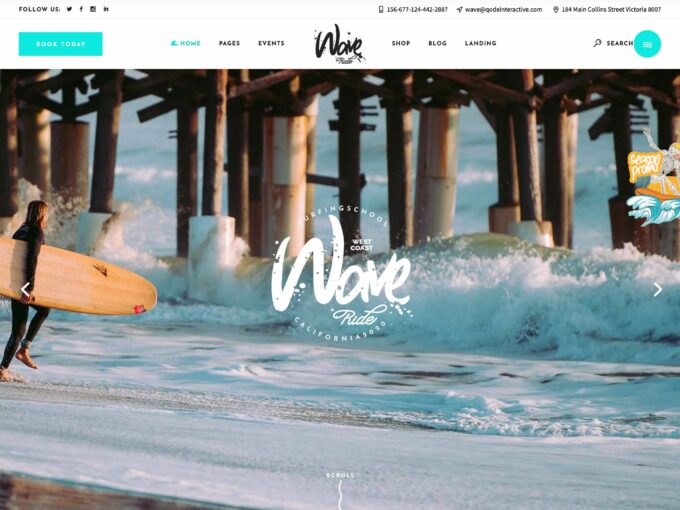Click the phone number in top bar
This screenshot has width=680, height=510.
coord(413,9)
